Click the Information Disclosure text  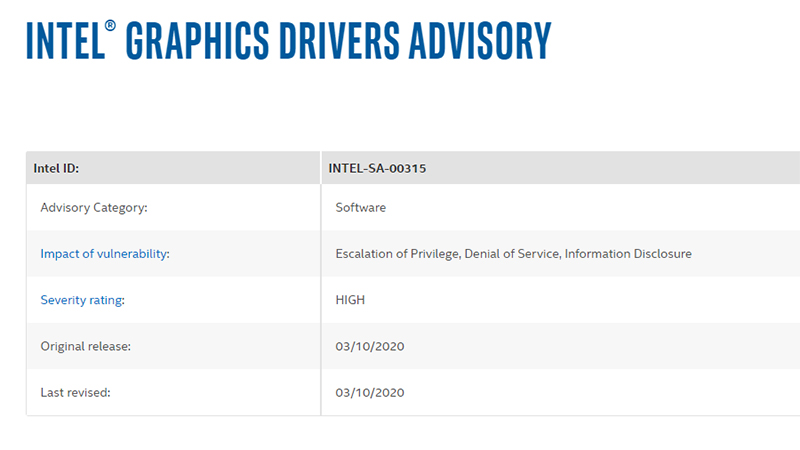pos(628,254)
